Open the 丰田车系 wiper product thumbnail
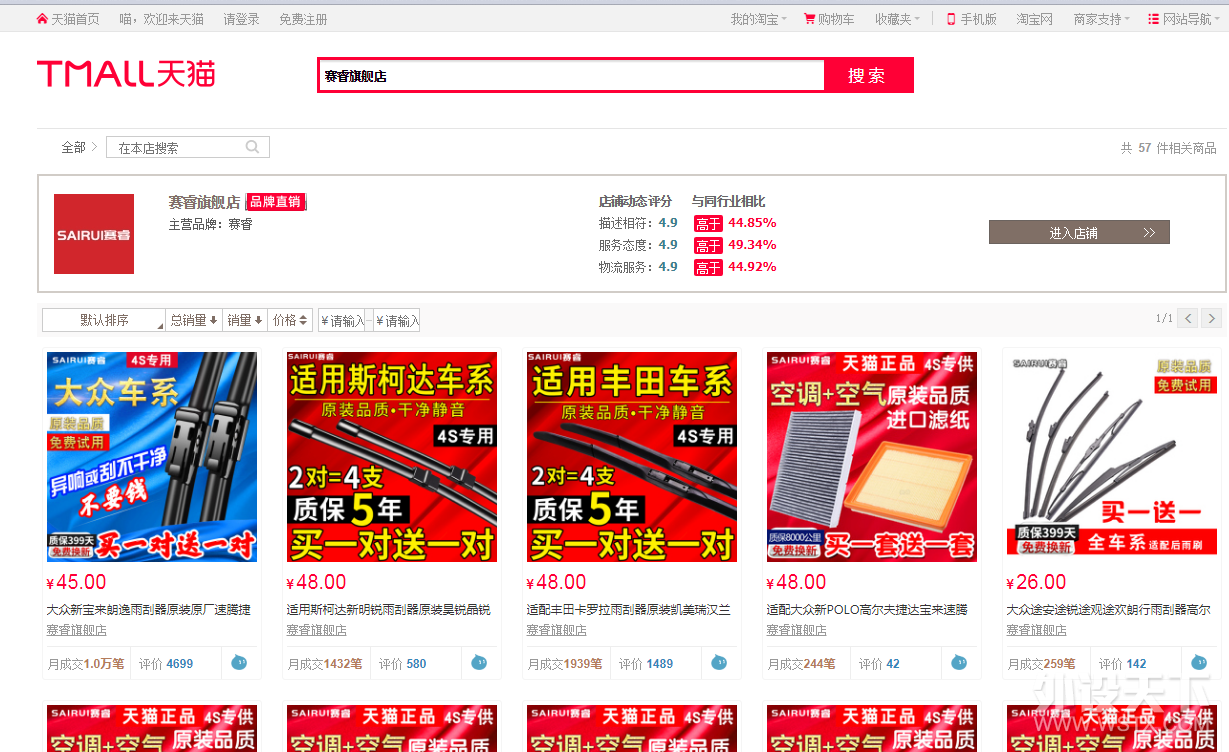Image resolution: width=1229 pixels, height=752 pixels. [632, 456]
